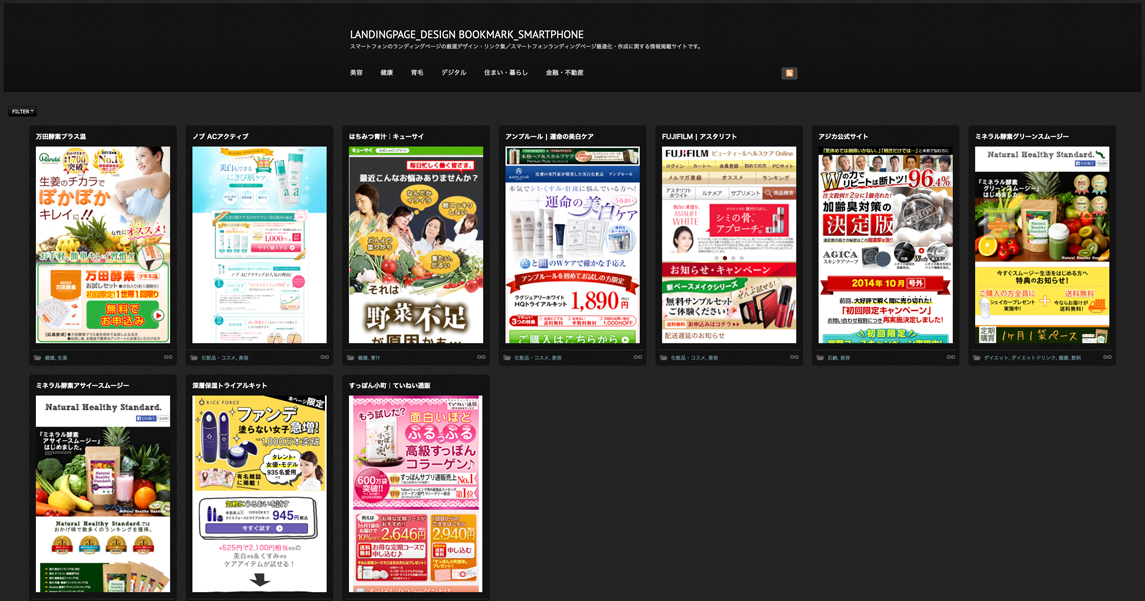Open the RSS feed icon
Screen dimensions: 1145x601
click(x=789, y=73)
